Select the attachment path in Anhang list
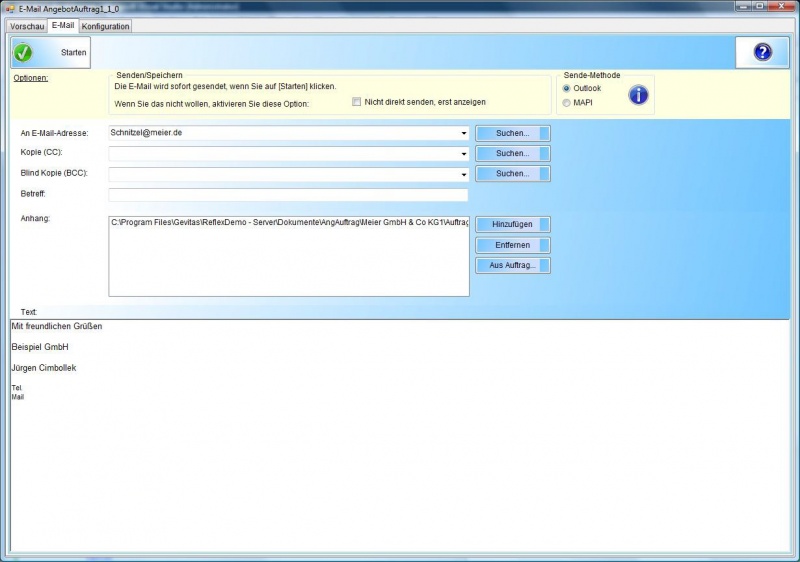Screen dimensions: 800x562 pos(288,222)
